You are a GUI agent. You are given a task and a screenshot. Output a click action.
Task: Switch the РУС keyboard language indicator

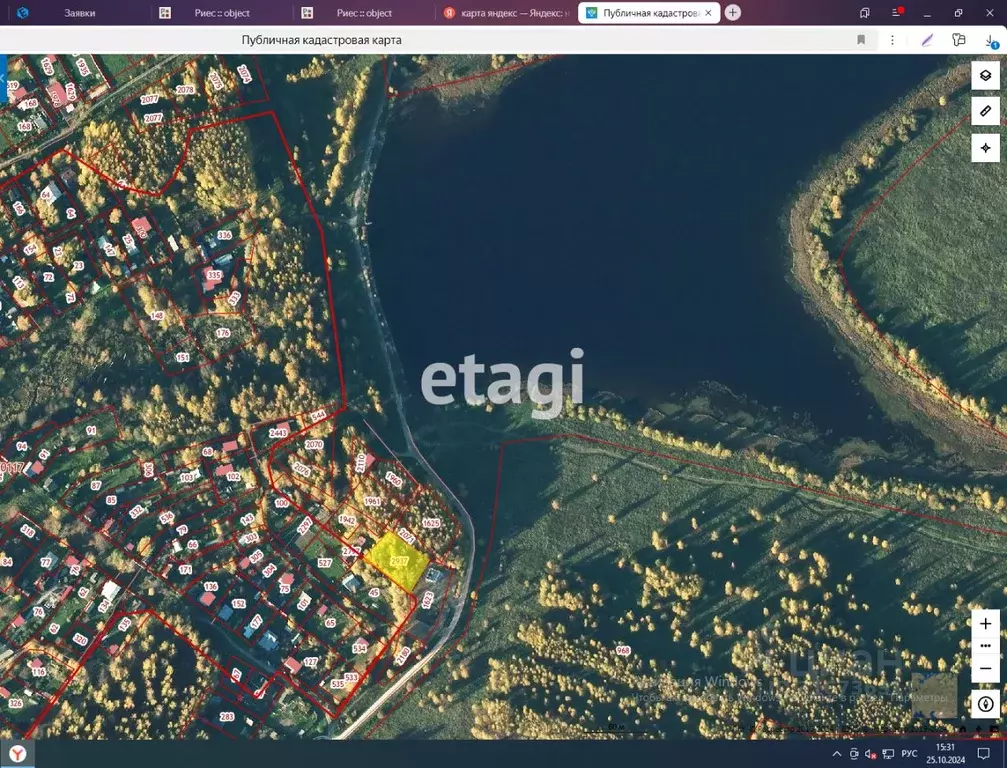(909, 754)
